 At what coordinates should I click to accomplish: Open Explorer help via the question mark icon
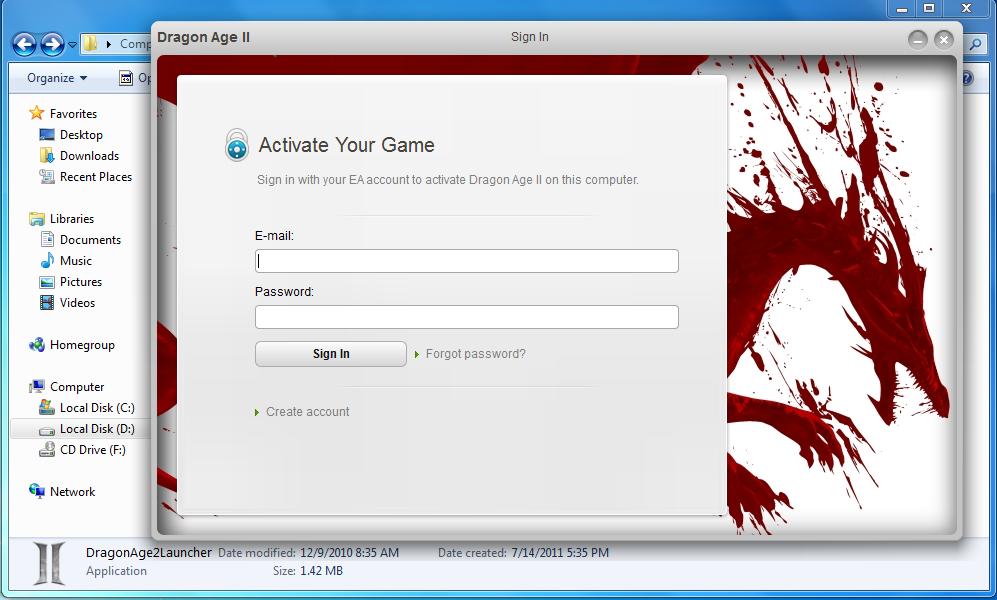click(x=966, y=78)
